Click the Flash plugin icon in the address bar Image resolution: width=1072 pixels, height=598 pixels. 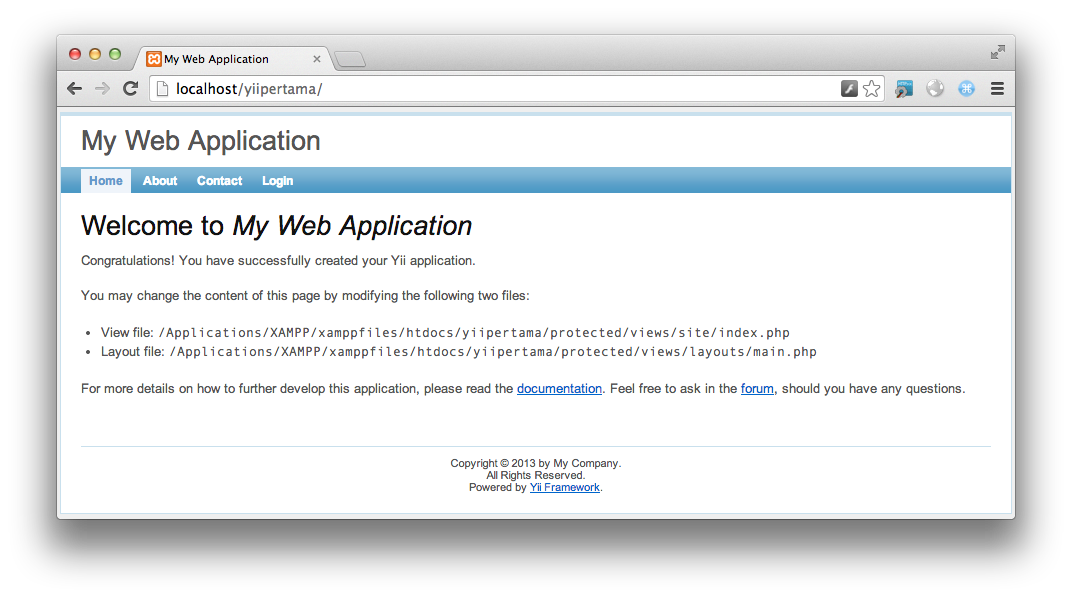pyautogui.click(x=848, y=88)
